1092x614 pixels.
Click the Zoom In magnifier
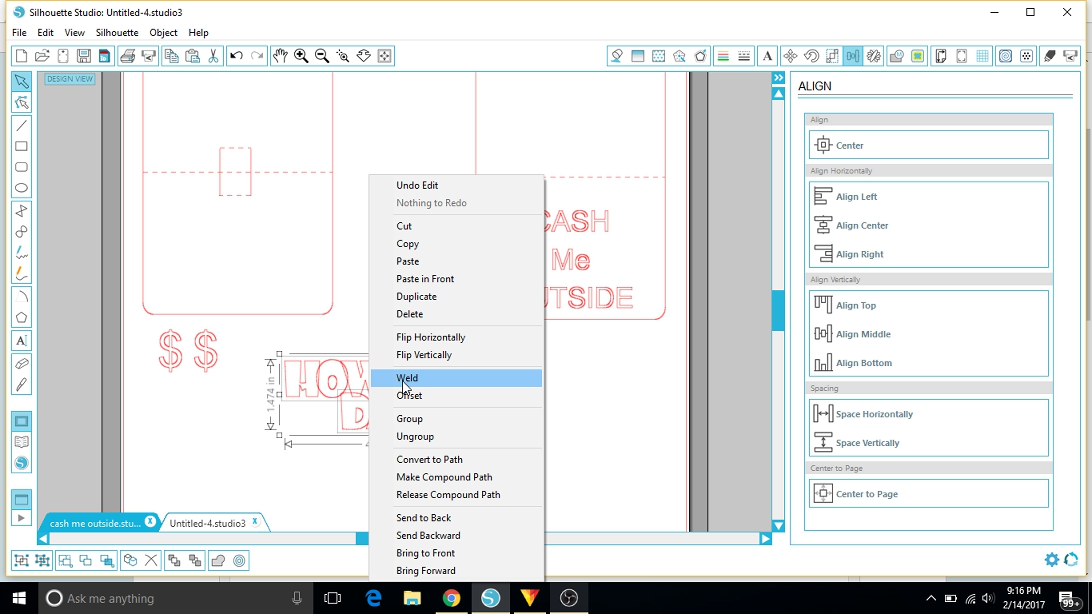[301, 56]
